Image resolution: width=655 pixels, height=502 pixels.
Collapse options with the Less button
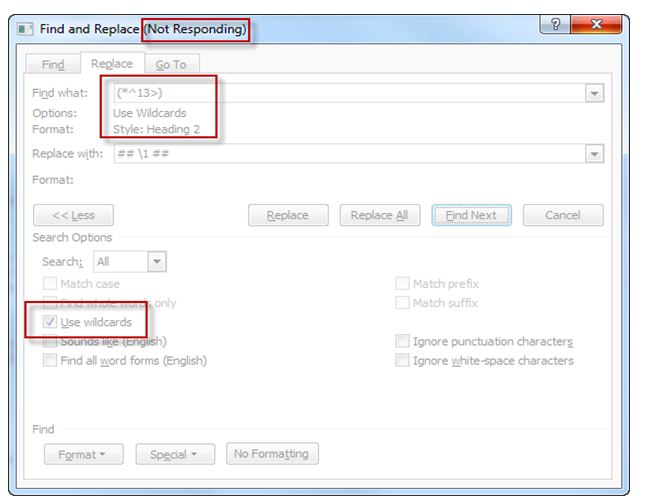(73, 215)
